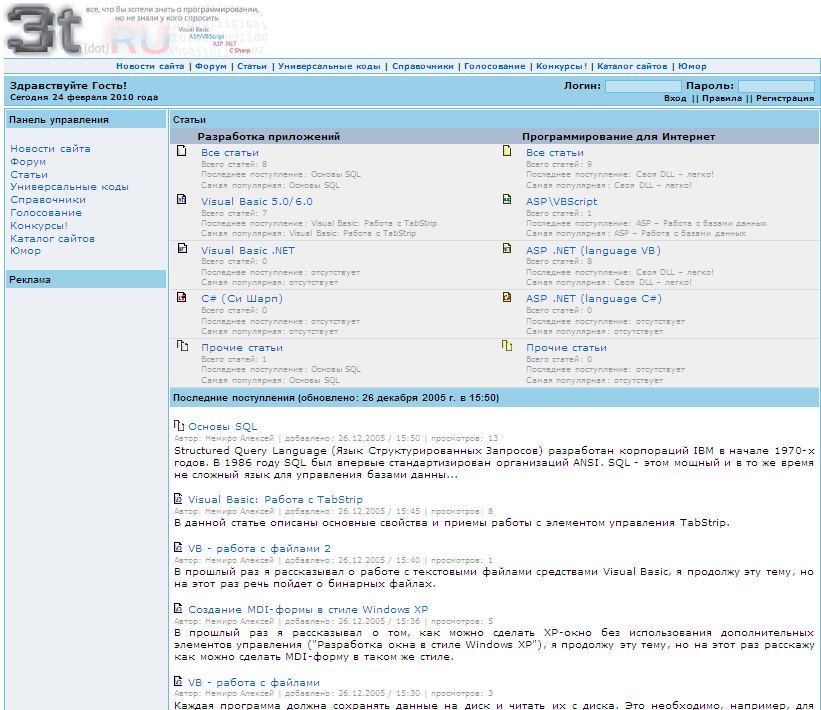Viewport: 821px width, 710px height.
Task: Click the icon beside 'ASP .NET (language C#)'
Action: coord(507,297)
